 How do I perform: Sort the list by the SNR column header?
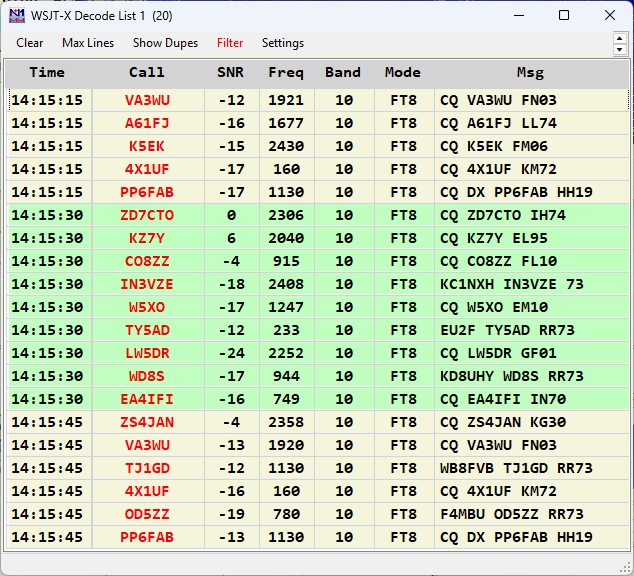(x=230, y=73)
